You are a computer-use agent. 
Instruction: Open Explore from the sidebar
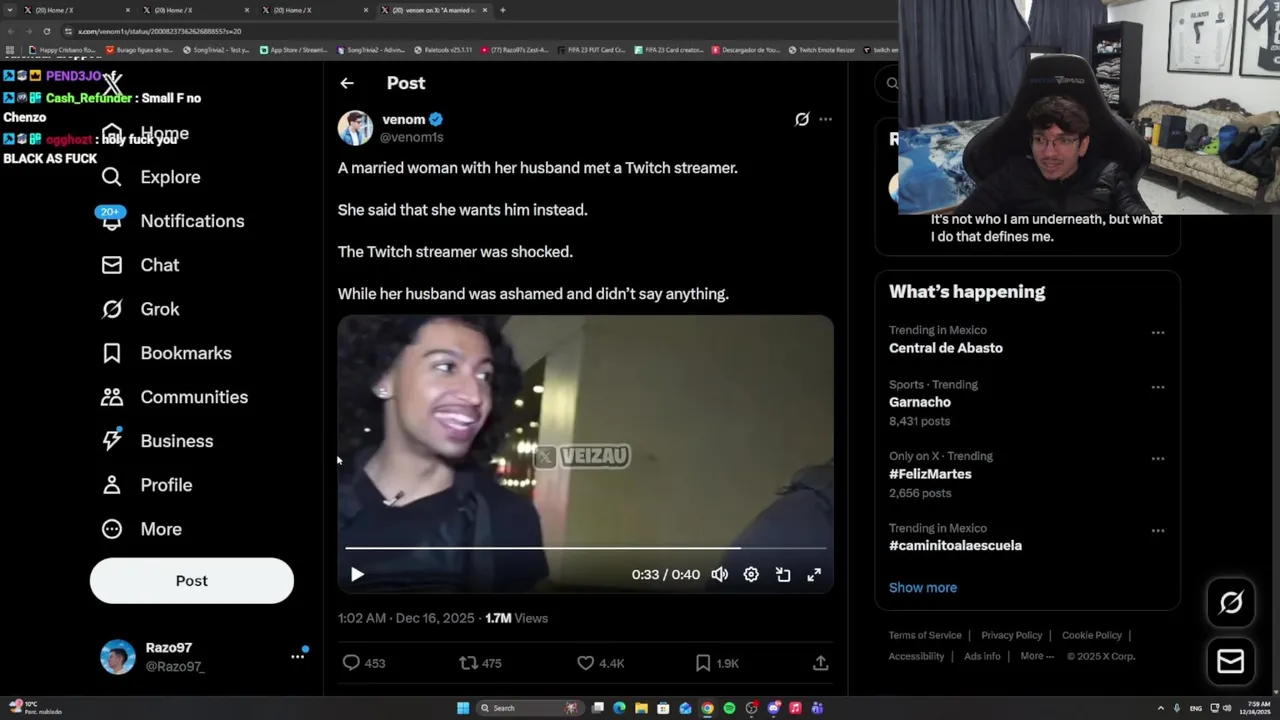pyautogui.click(x=151, y=177)
